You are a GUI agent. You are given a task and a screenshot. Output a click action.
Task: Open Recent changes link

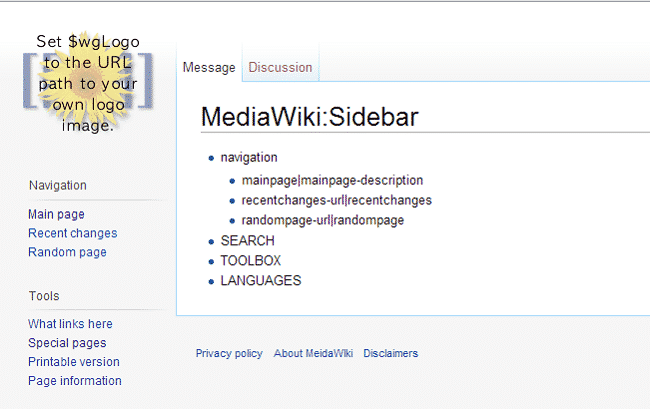[x=72, y=233]
